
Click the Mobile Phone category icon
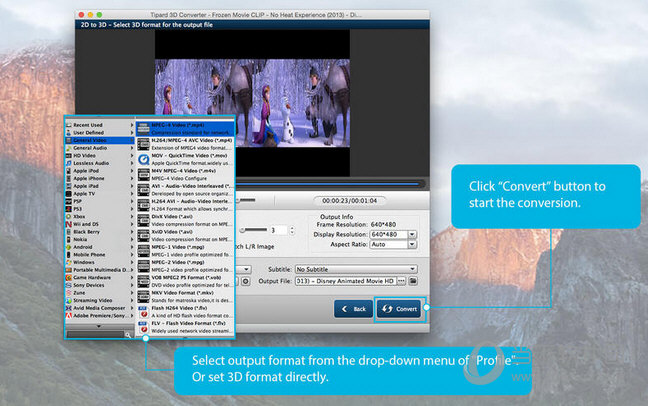coord(69,255)
